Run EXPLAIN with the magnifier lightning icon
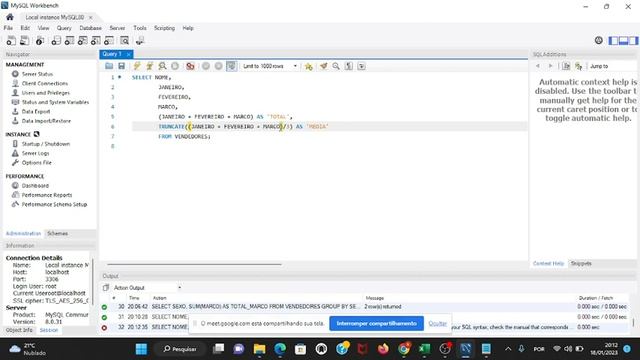Viewport: 640px width, 360px height. coord(162,66)
